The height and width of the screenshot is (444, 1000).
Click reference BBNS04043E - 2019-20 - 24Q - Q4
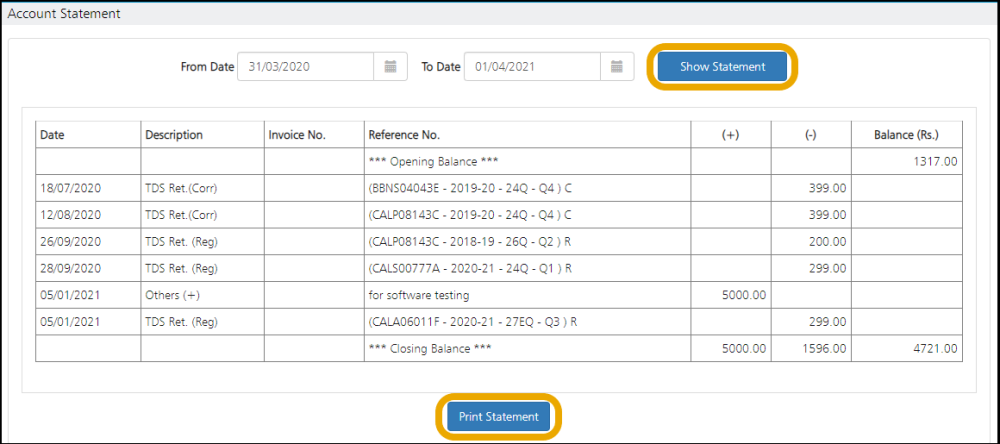click(470, 188)
